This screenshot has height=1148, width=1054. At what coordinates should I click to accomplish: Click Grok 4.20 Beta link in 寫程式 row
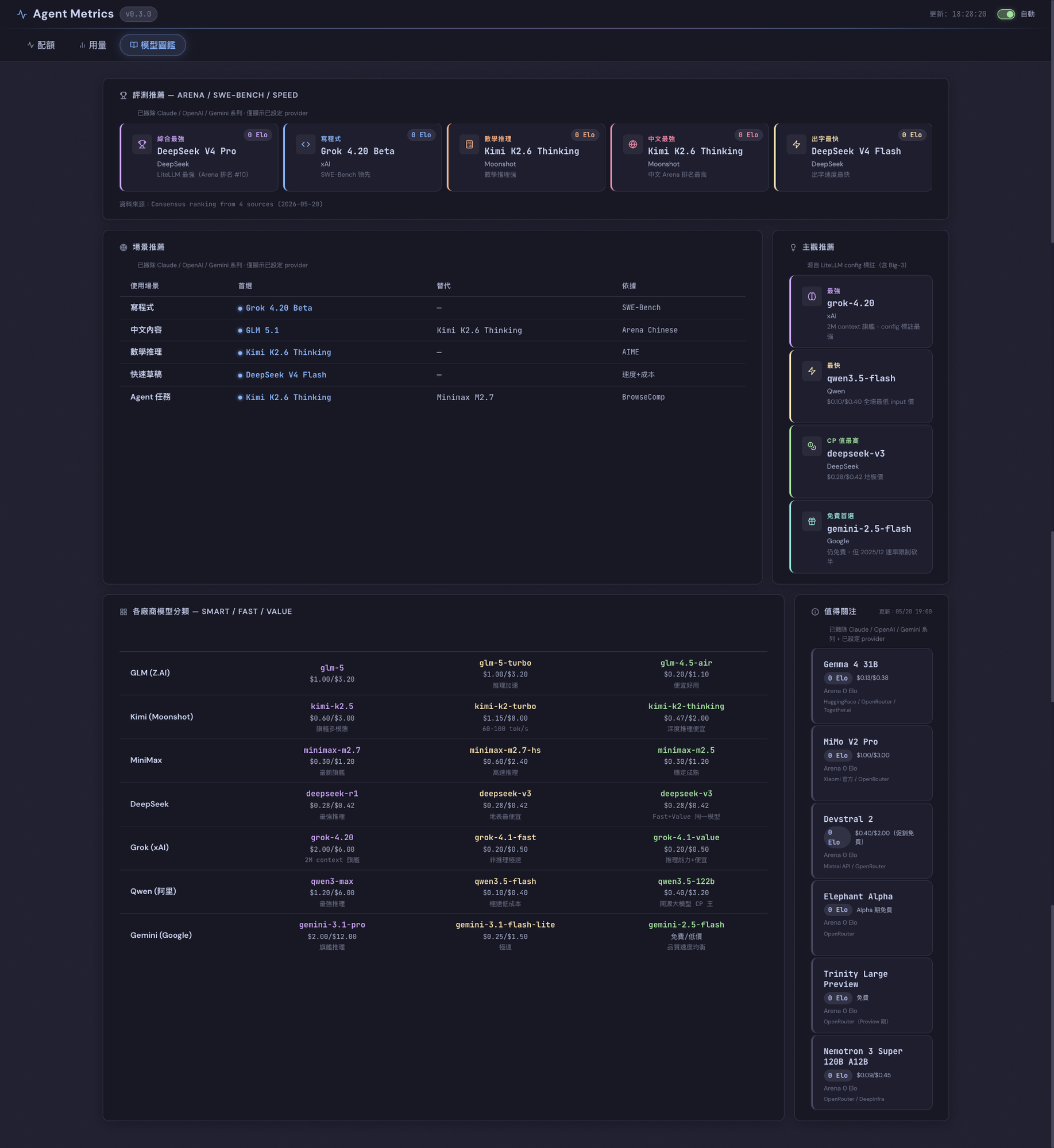click(279, 308)
